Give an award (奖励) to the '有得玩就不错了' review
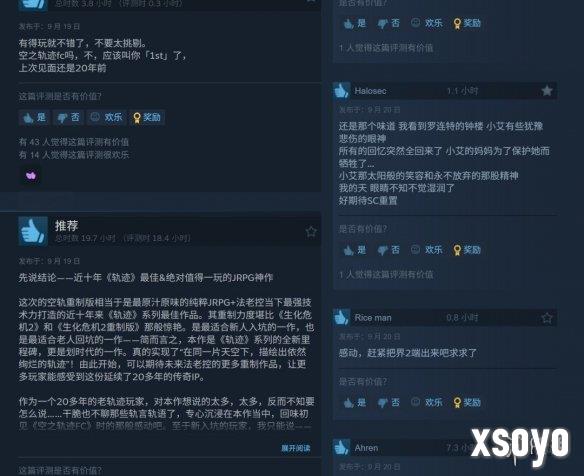 coord(147,118)
